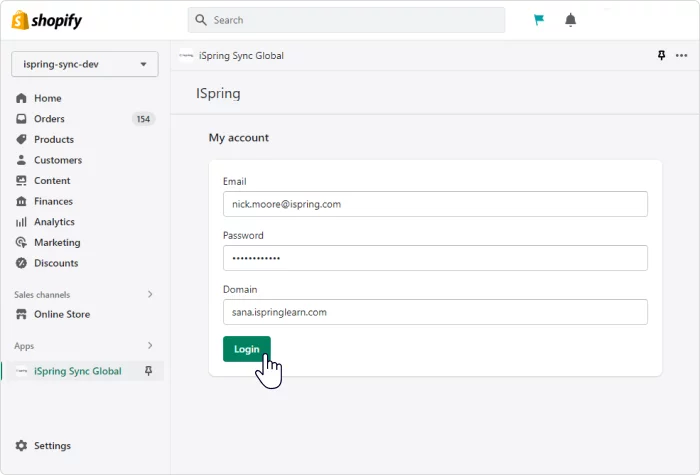Click iSpring app logo in header
The image size is (700, 475).
pyautogui.click(x=186, y=55)
